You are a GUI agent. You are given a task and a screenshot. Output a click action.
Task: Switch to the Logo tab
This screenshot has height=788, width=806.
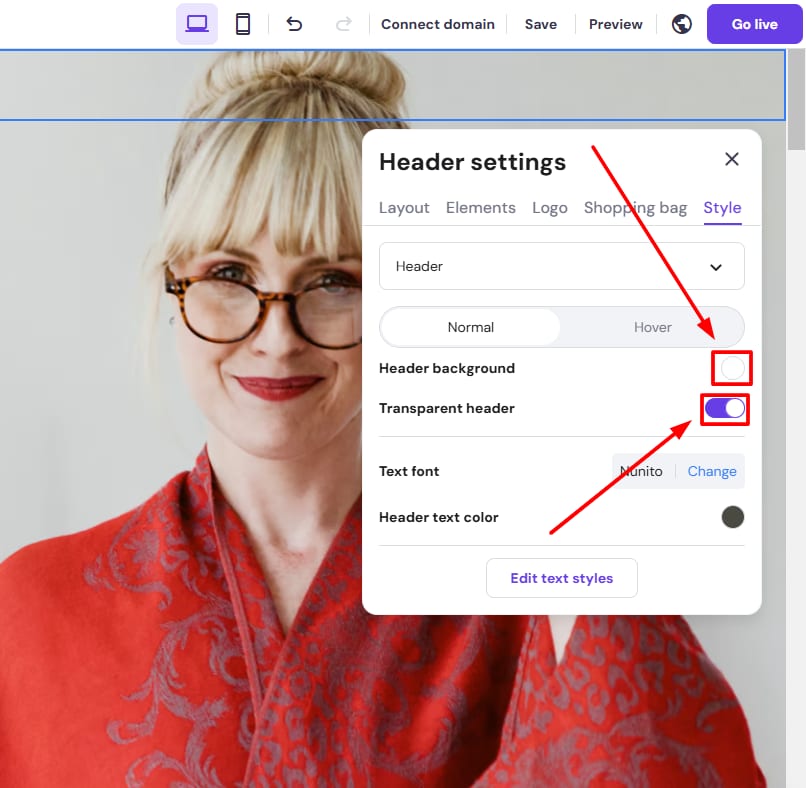550,208
